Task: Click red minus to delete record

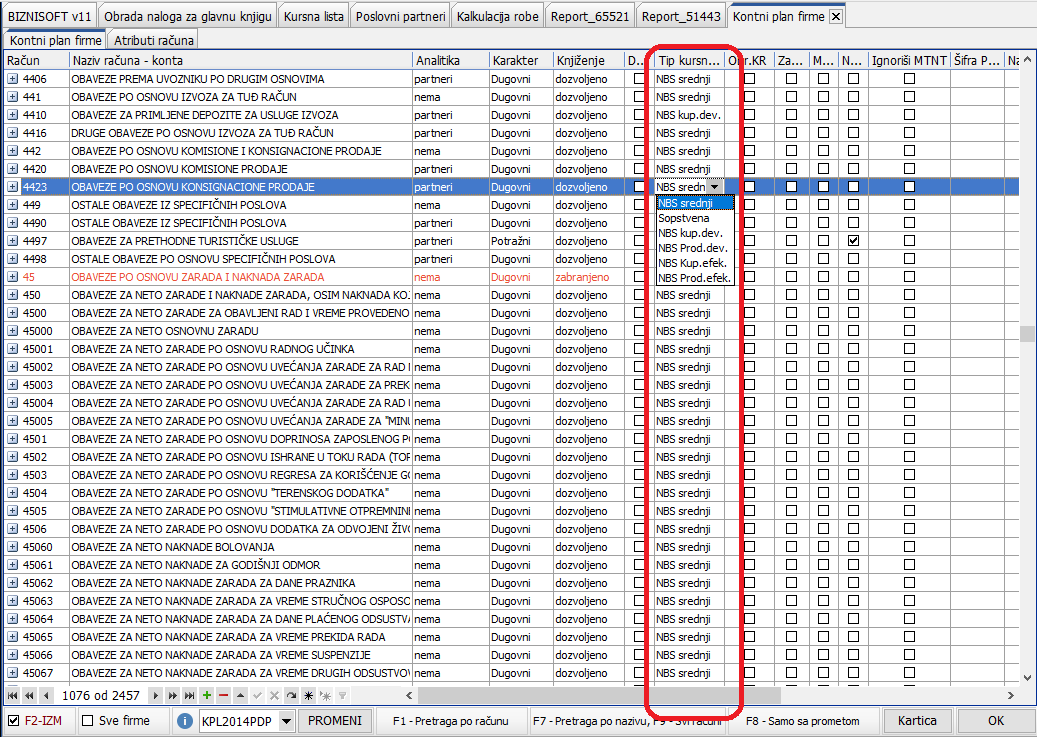Action: [x=223, y=695]
